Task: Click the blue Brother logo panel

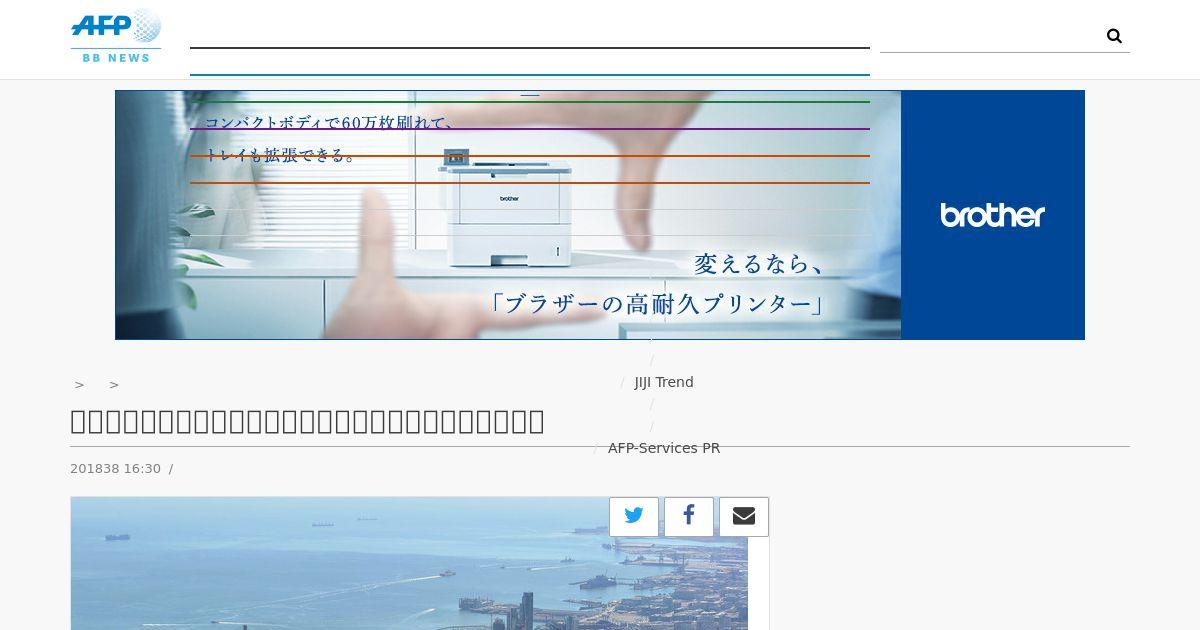Action: [993, 215]
